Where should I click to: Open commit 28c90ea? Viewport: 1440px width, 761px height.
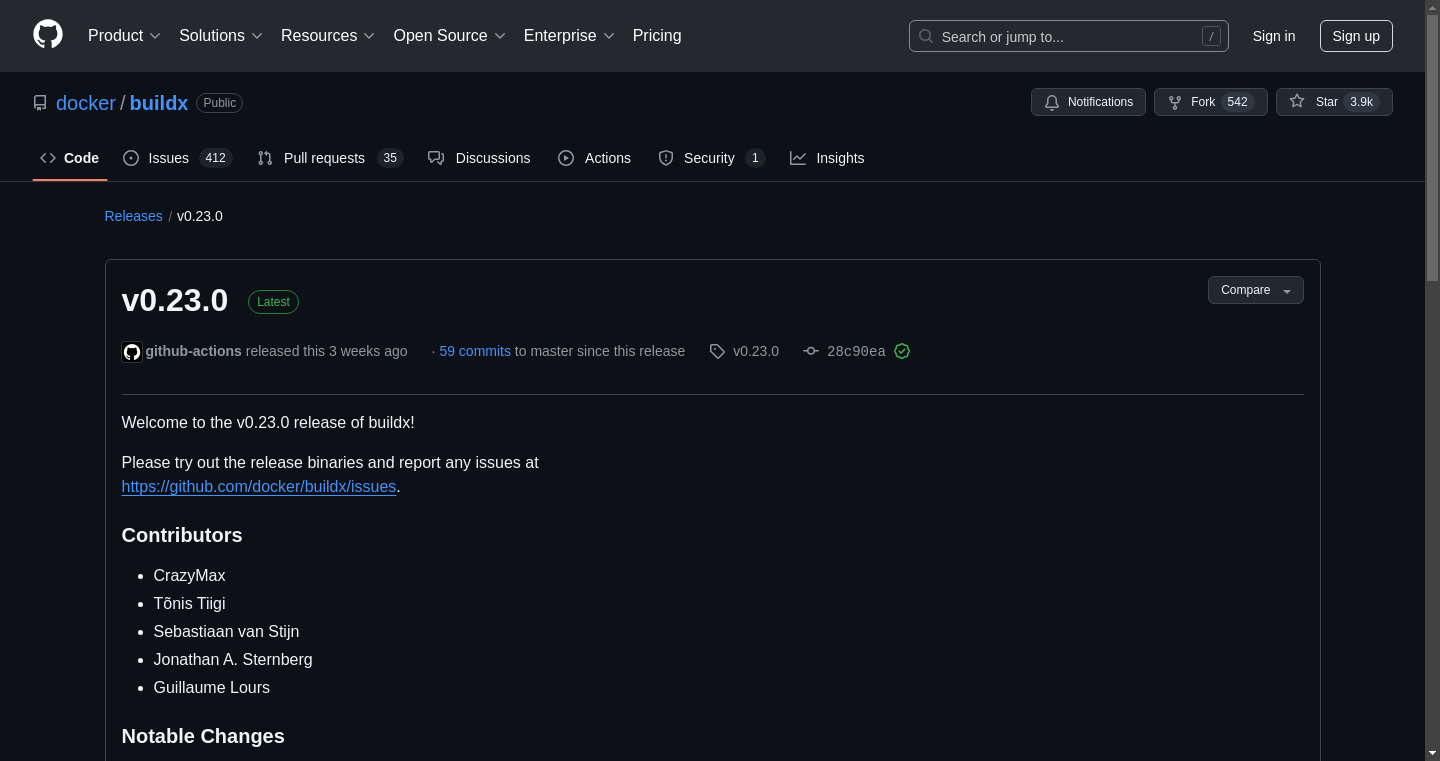pyautogui.click(x=856, y=351)
